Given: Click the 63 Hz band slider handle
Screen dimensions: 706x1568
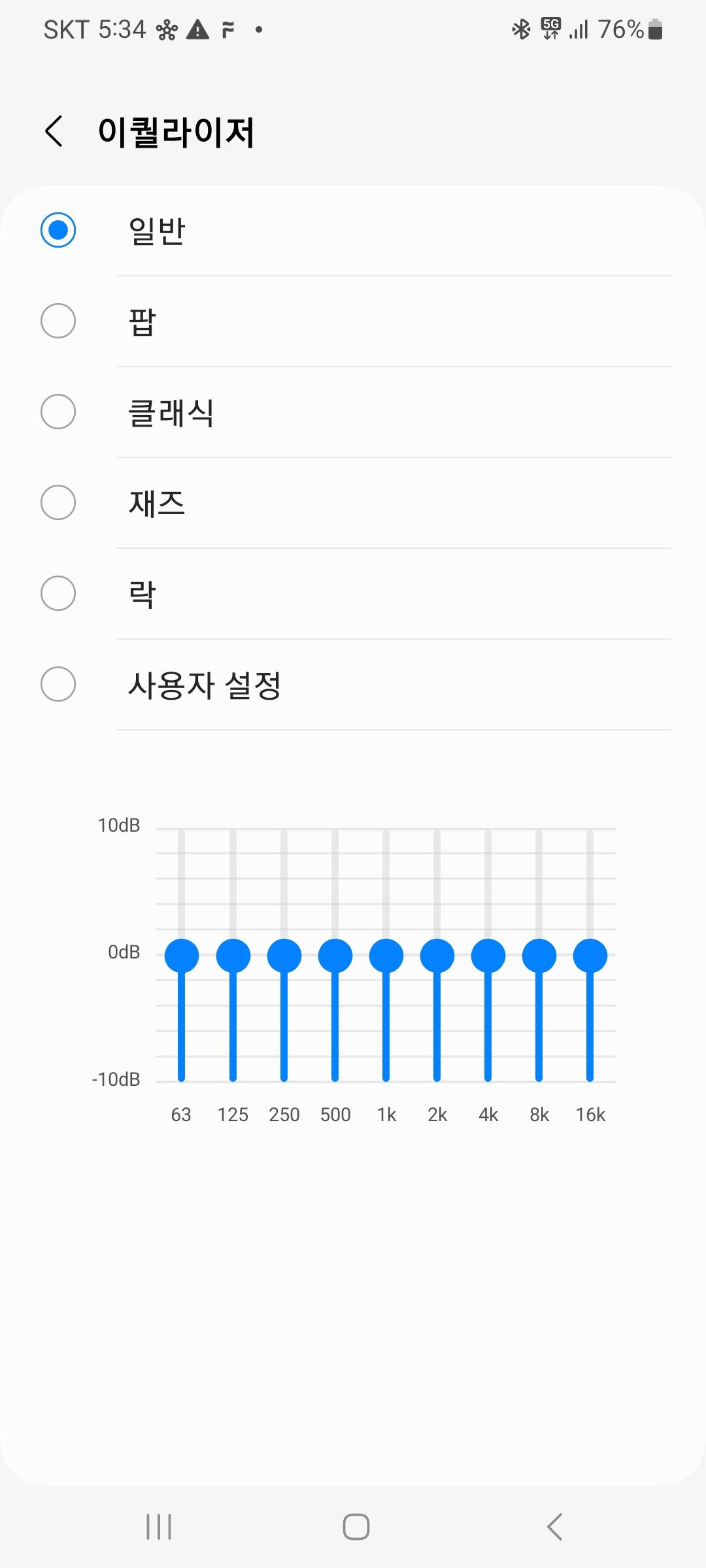Looking at the screenshot, I should coord(182,956).
